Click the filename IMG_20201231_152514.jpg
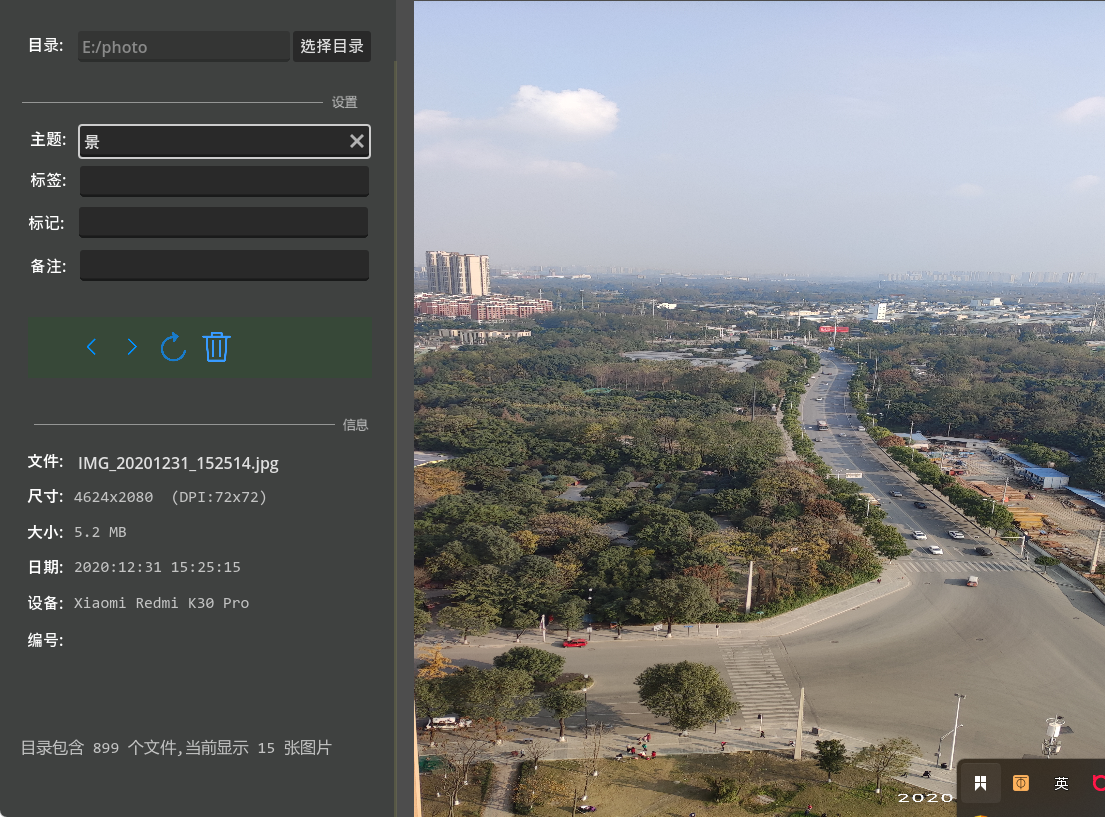Image resolution: width=1105 pixels, height=817 pixels. click(x=178, y=463)
